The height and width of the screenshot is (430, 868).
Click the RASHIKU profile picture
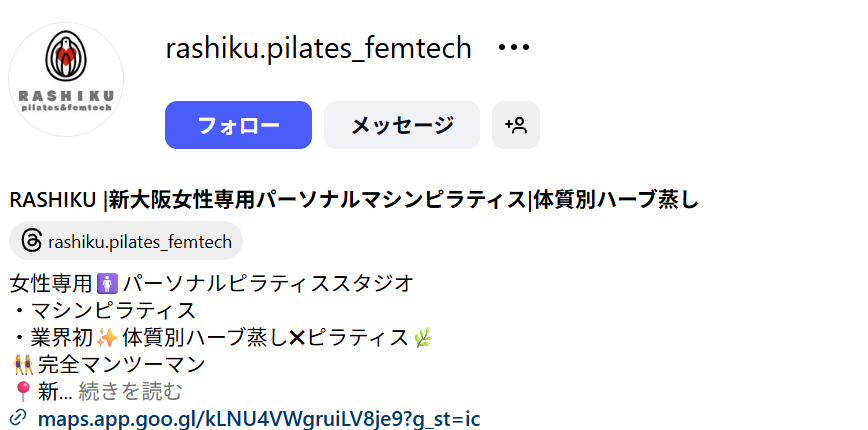click(66, 79)
